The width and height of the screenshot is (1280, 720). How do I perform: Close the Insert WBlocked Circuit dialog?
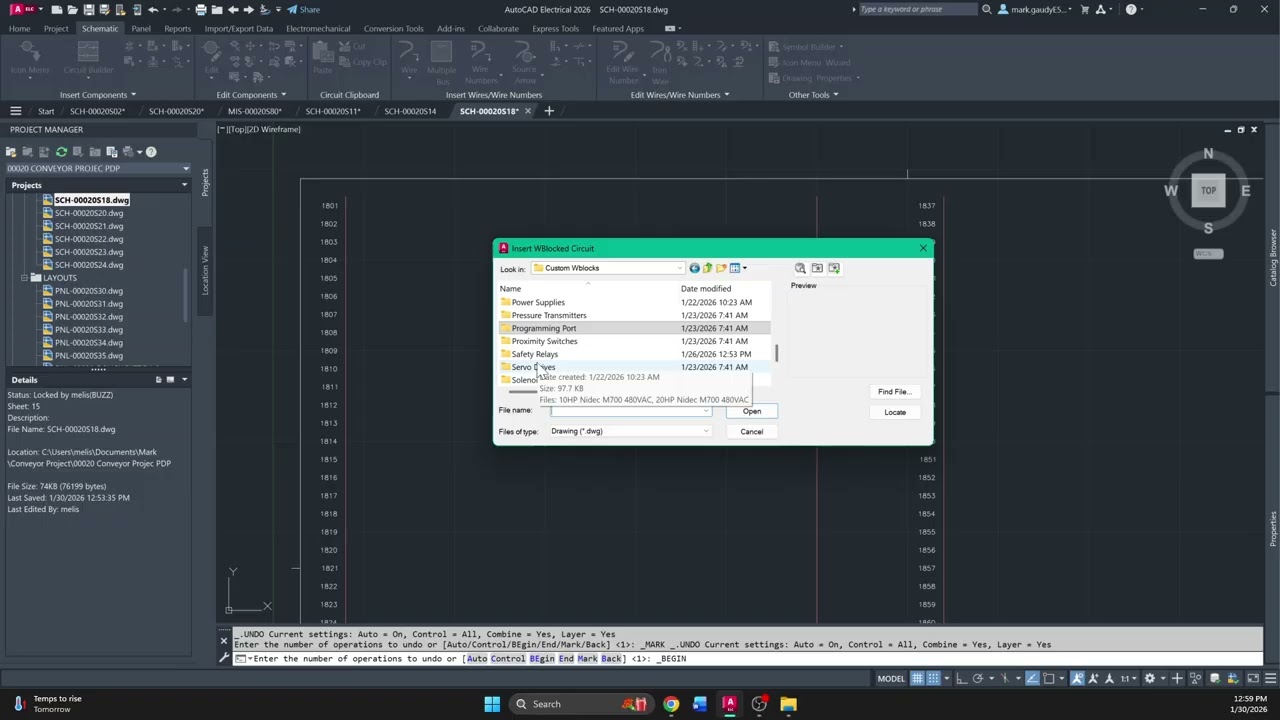(x=922, y=248)
